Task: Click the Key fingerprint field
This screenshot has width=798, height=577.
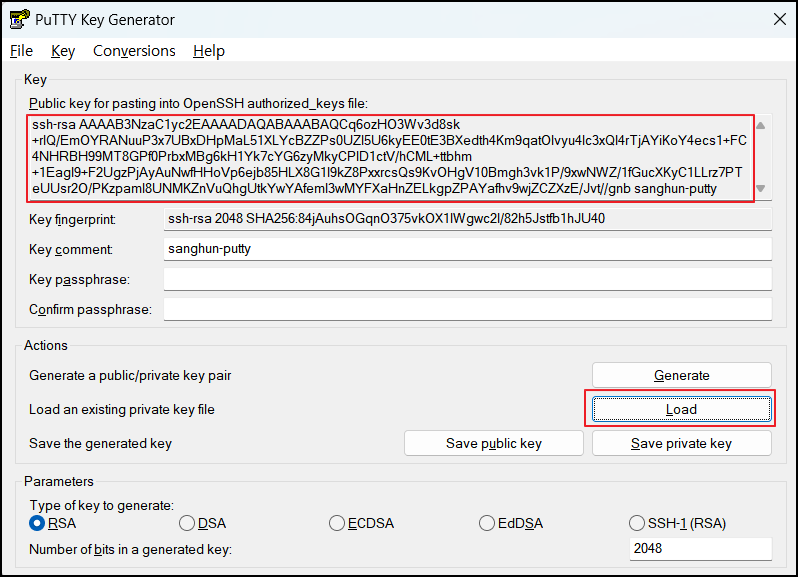Action: click(468, 219)
